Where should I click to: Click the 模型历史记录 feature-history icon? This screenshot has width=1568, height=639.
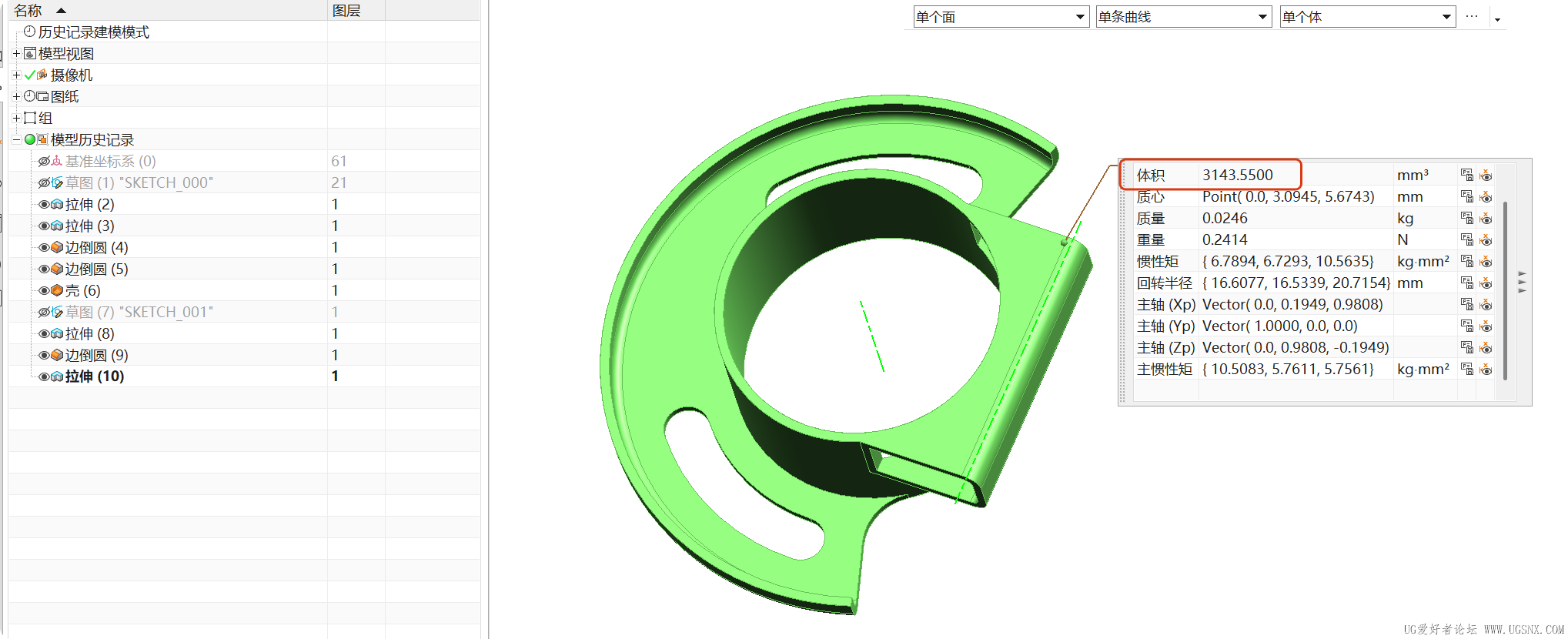pyautogui.click(x=42, y=139)
